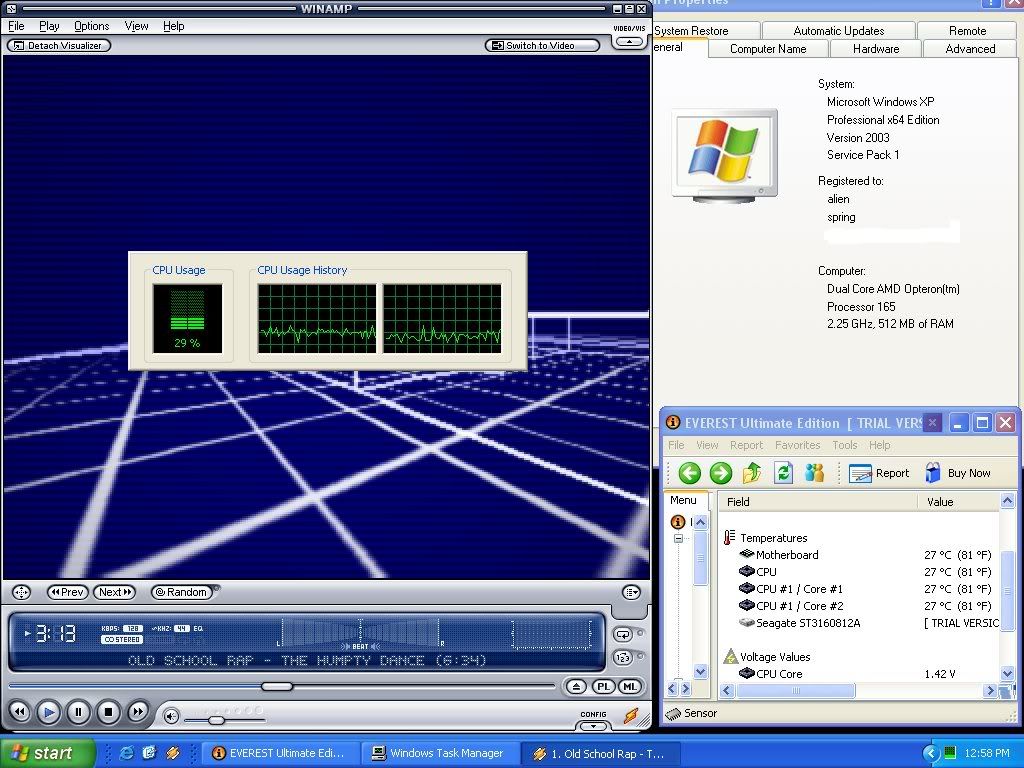Toggle repeat mode in Winamp
Viewport: 1024px width, 768px height.
623,634
